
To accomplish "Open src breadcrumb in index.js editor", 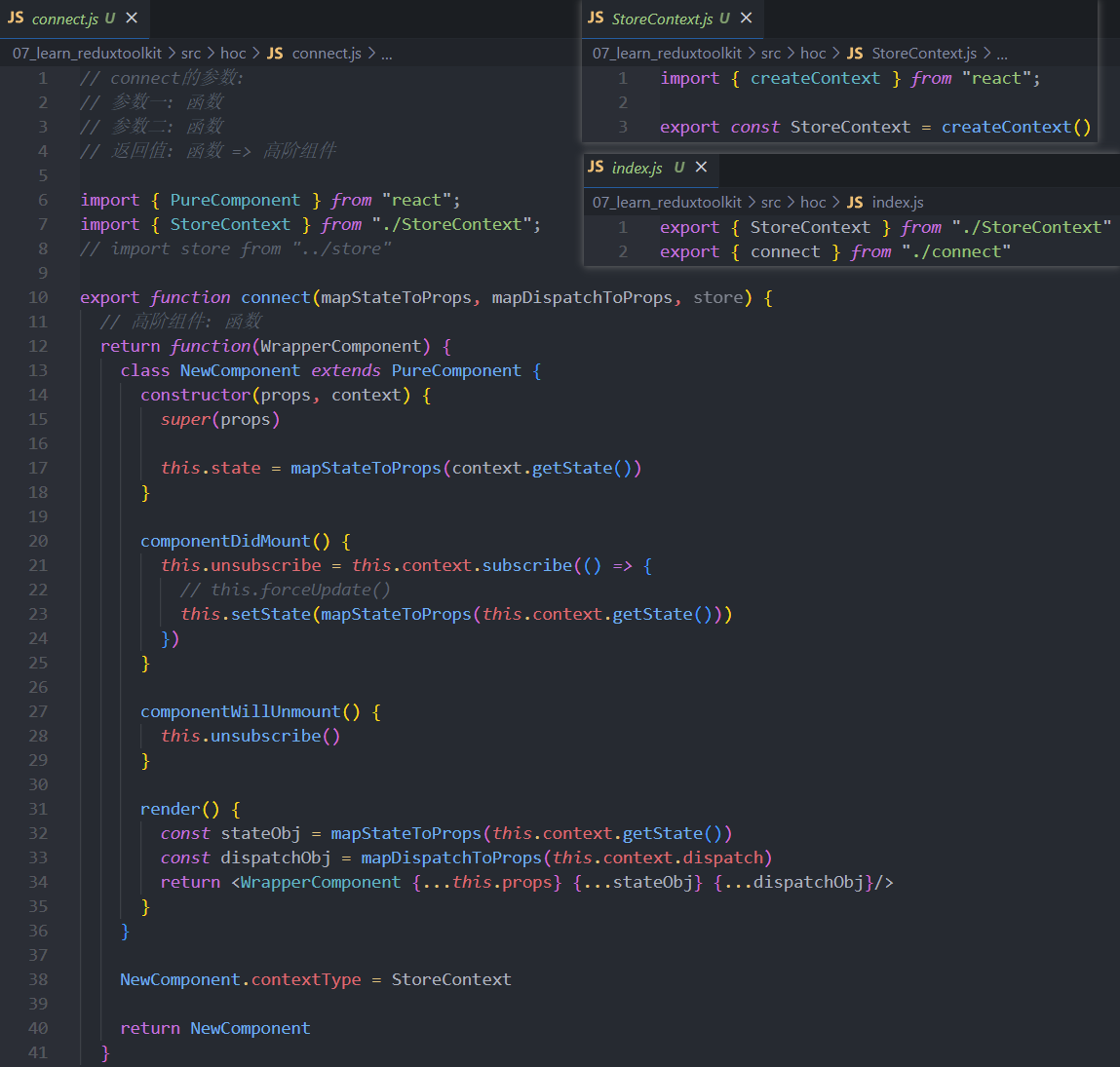I will coord(771,203).
